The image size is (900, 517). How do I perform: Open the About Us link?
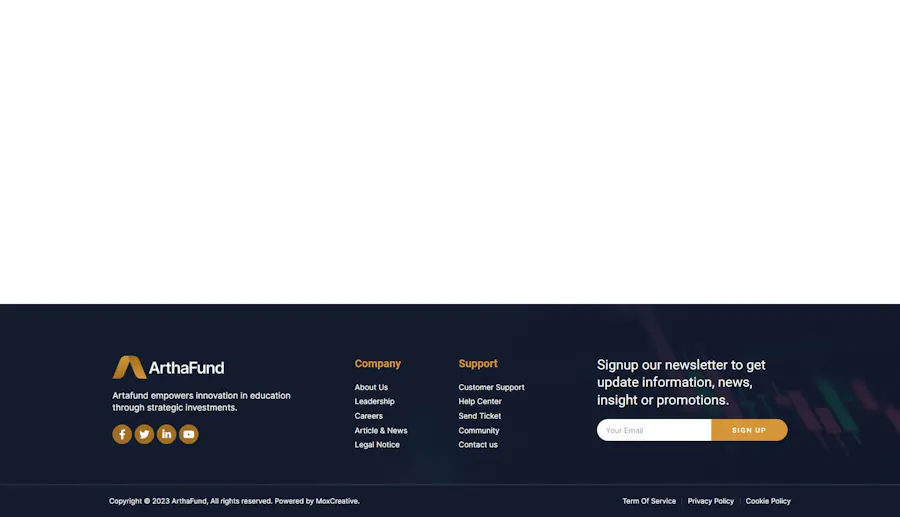pyautogui.click(x=371, y=387)
